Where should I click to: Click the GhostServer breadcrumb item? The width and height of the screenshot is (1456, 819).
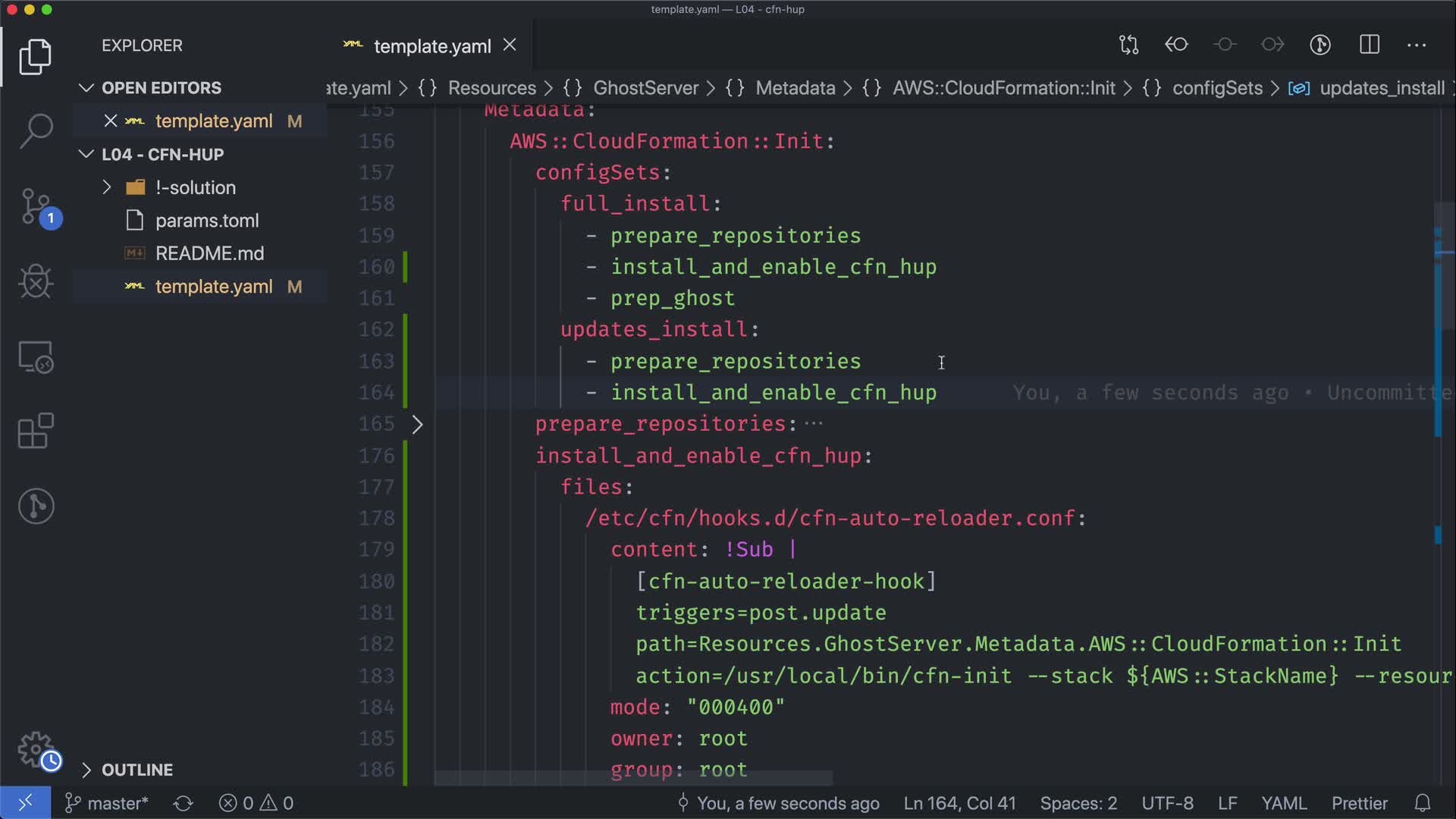pos(645,88)
